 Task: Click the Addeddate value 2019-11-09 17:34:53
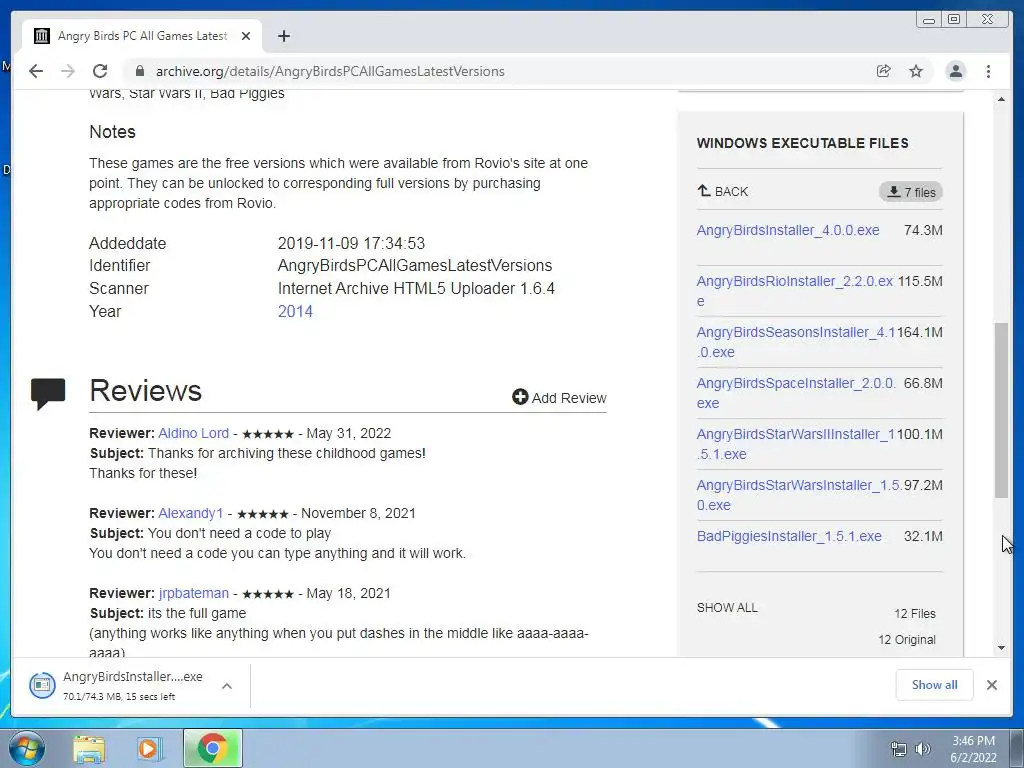(351, 243)
